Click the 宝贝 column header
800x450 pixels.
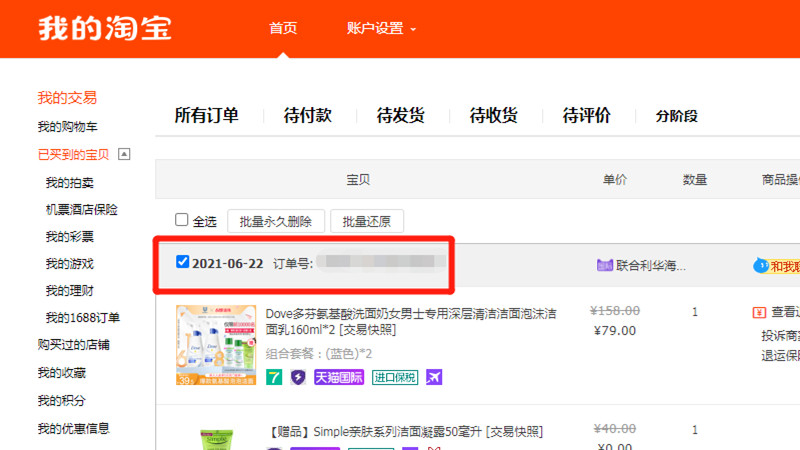click(x=358, y=180)
